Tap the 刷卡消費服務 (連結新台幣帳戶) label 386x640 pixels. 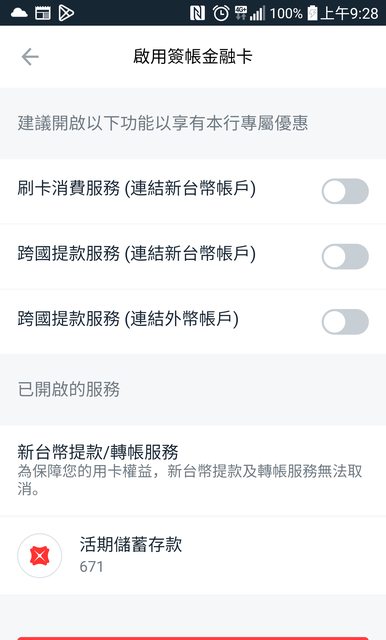click(x=137, y=189)
